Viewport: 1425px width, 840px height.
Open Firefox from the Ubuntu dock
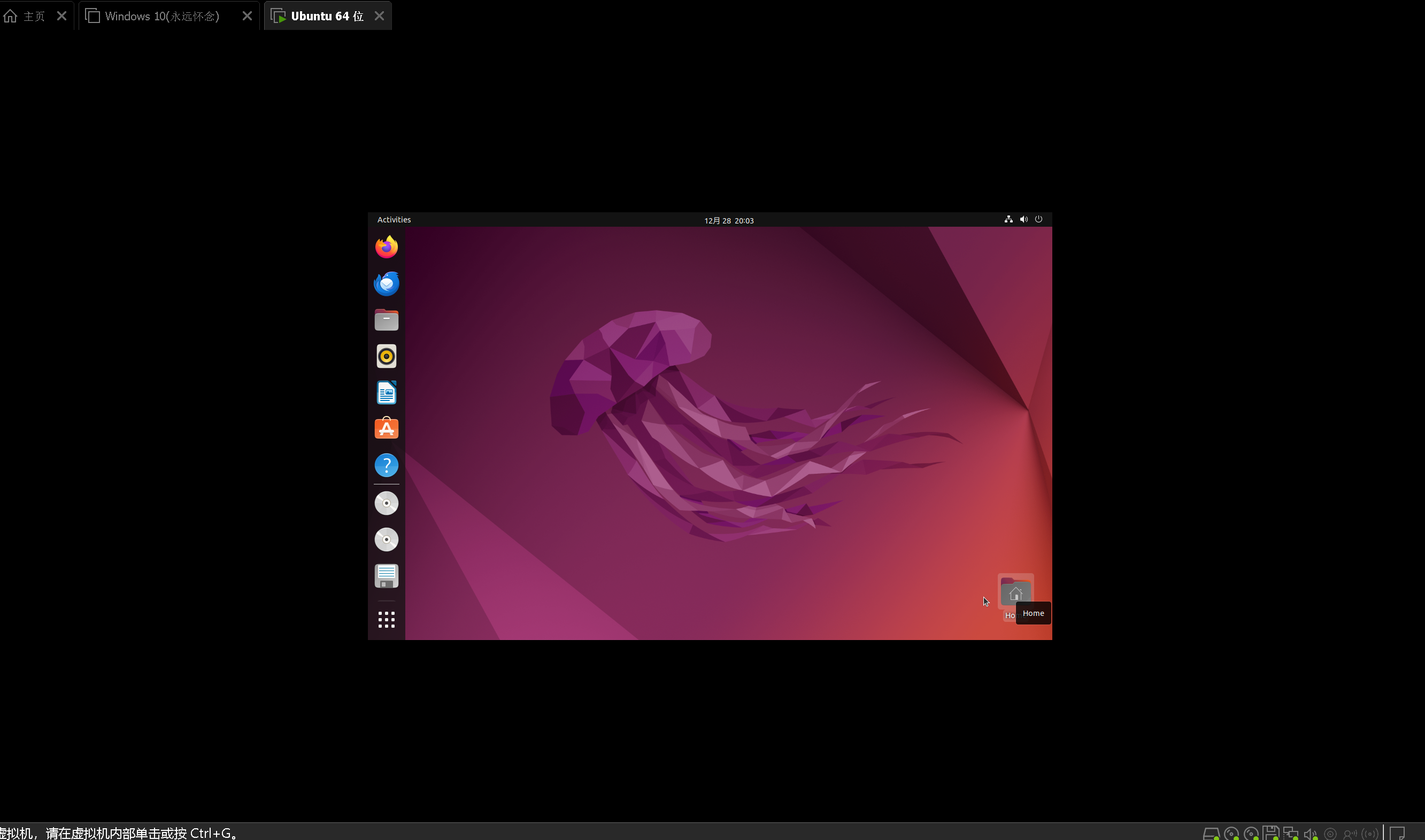[x=387, y=248]
